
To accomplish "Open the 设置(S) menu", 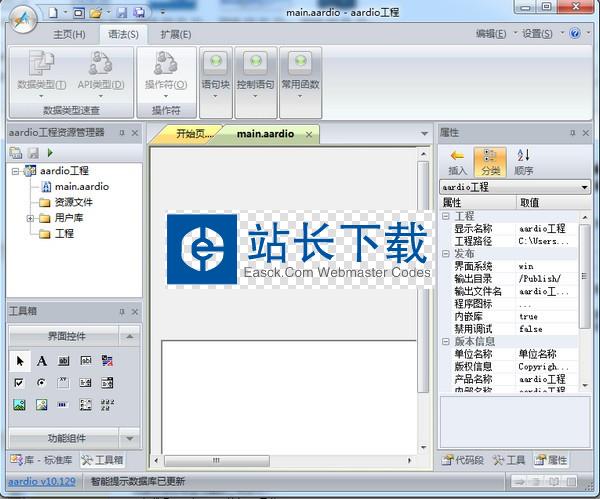I will click(x=537, y=34).
